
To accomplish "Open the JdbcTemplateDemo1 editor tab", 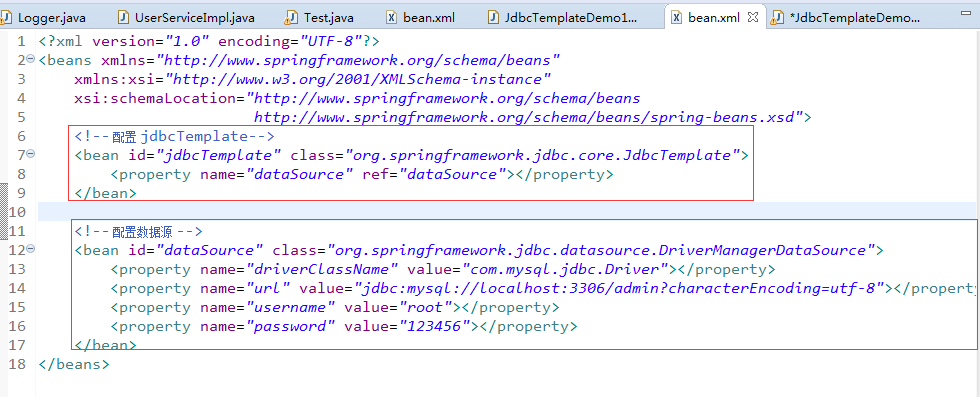I will [x=562, y=18].
